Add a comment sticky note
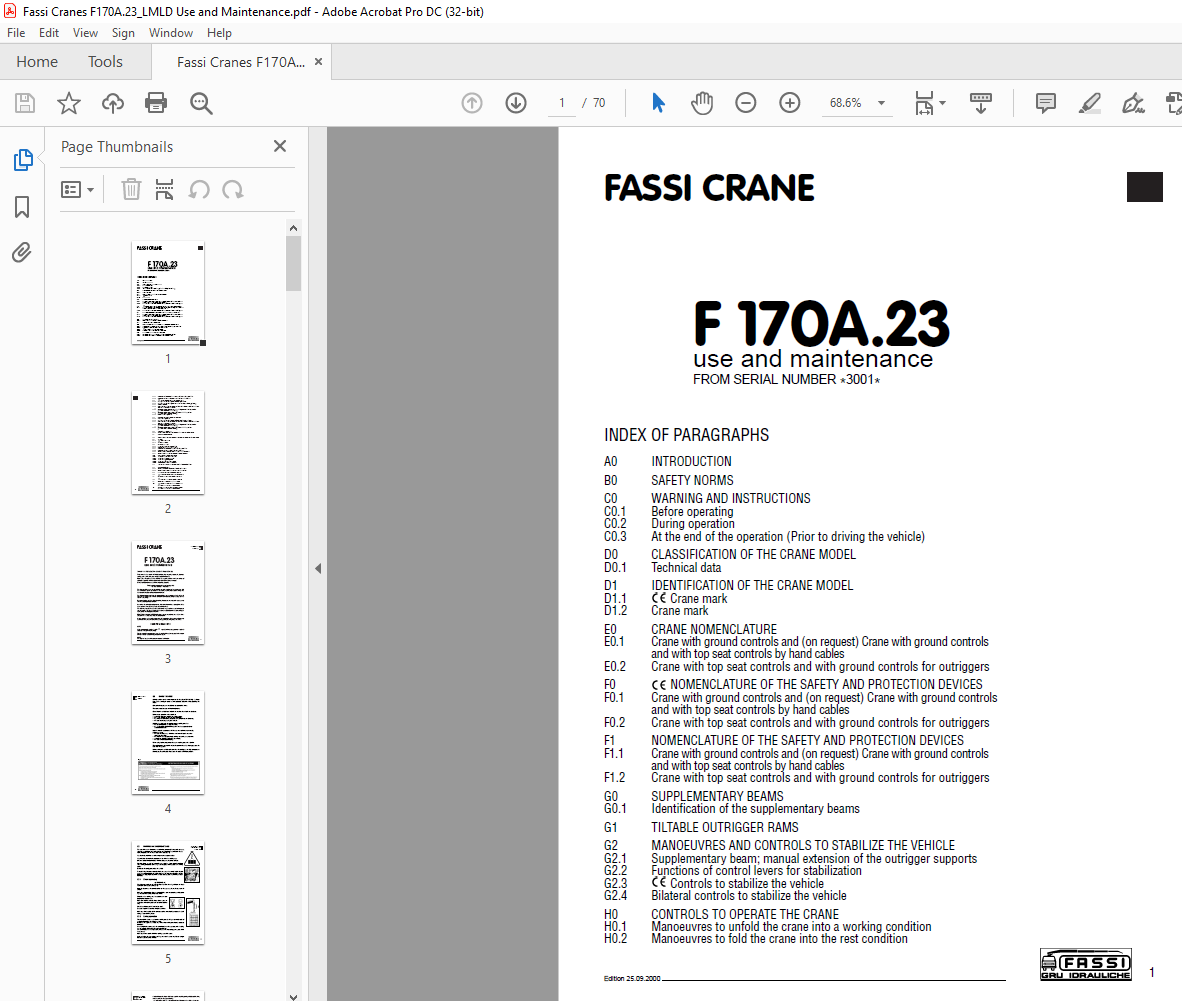This screenshot has width=1182, height=1001. [1046, 103]
